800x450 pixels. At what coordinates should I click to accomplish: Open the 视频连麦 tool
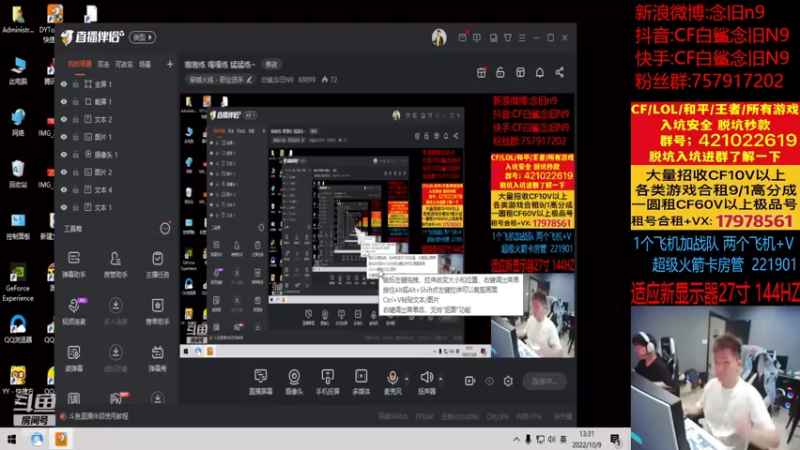coord(74,311)
